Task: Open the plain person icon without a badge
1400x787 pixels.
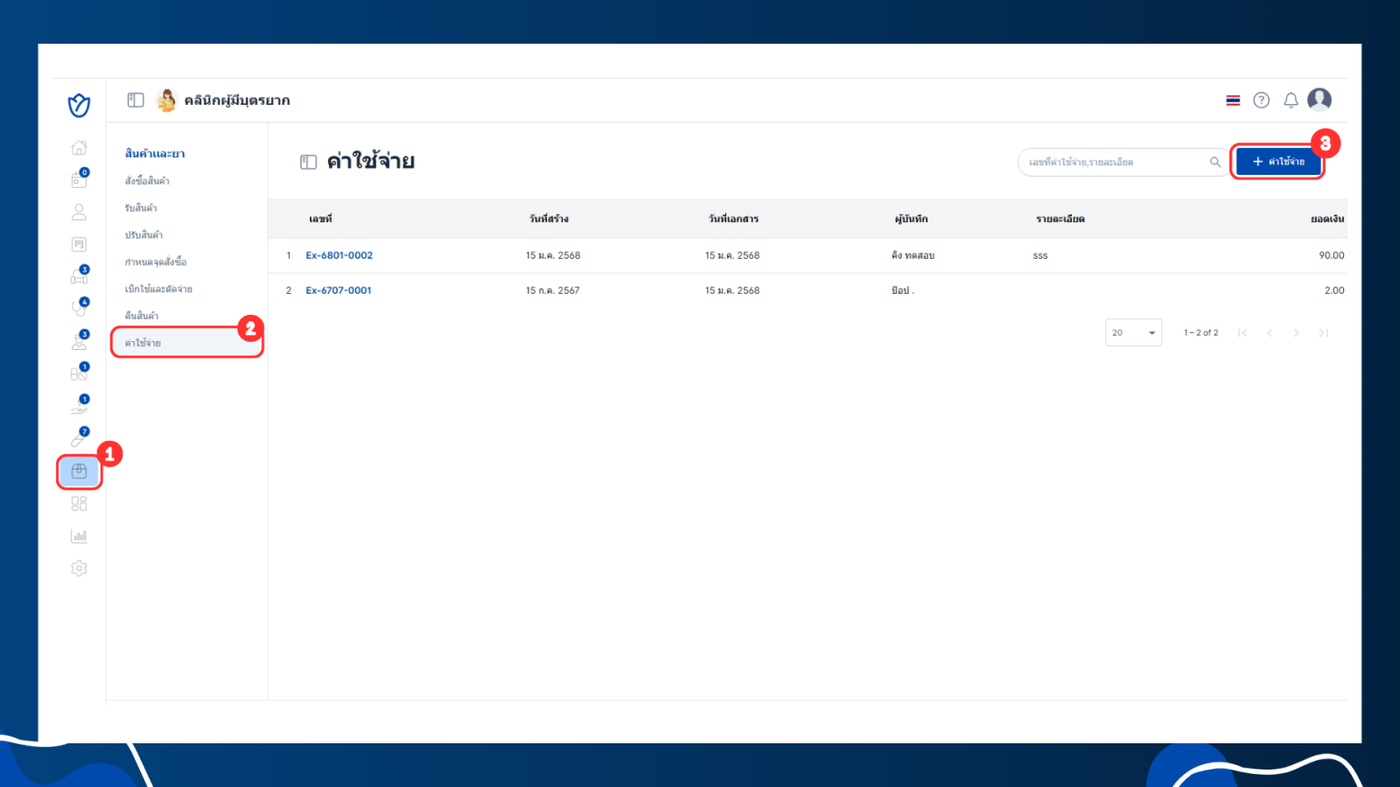Action: click(79, 212)
